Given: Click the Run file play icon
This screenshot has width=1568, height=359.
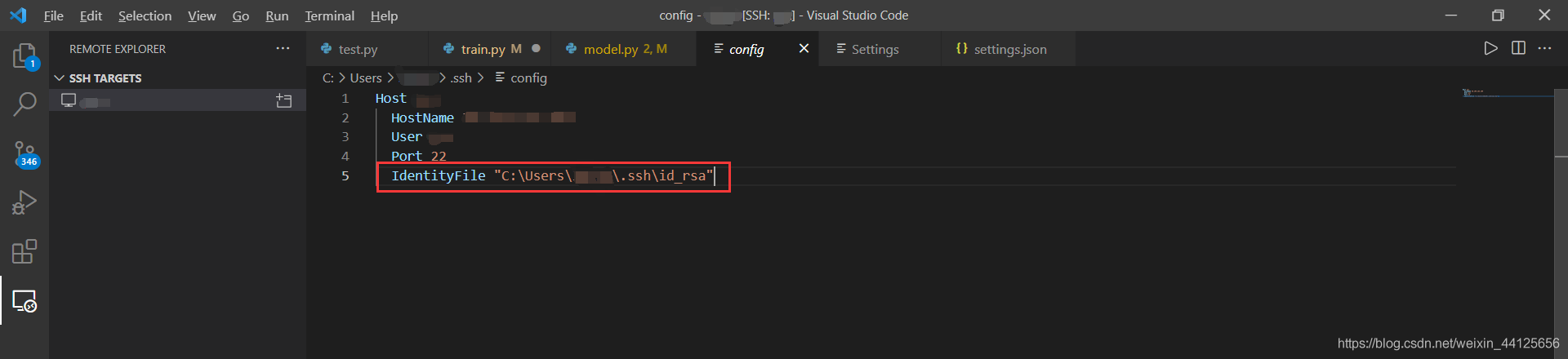Looking at the screenshot, I should point(1490,48).
